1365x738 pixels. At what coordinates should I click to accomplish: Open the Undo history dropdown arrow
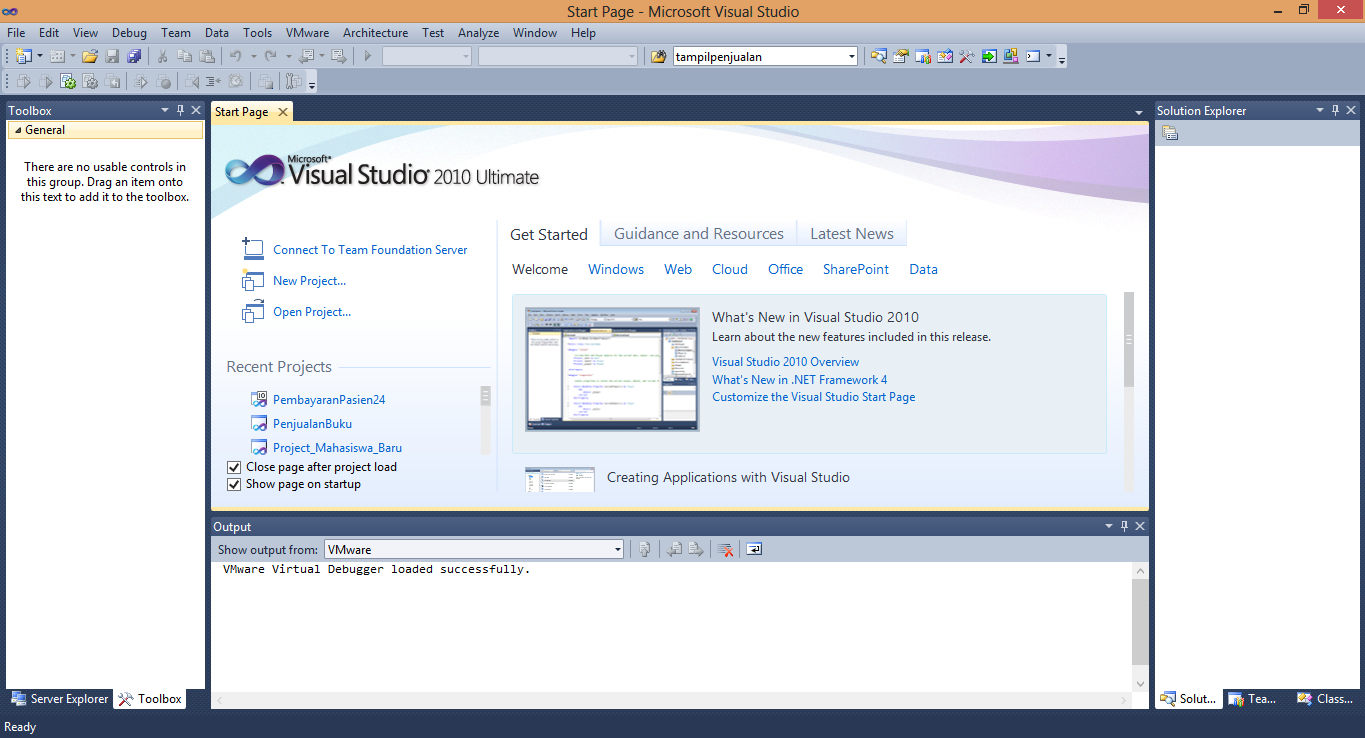tap(253, 56)
